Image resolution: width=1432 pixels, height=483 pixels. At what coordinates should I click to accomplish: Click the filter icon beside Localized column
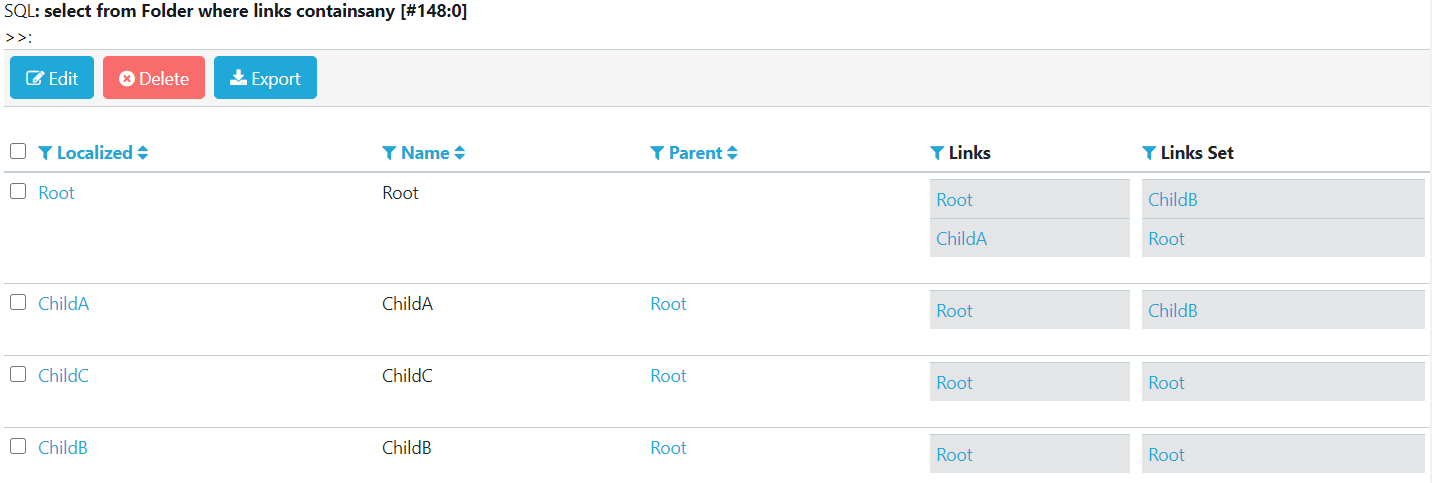45,153
